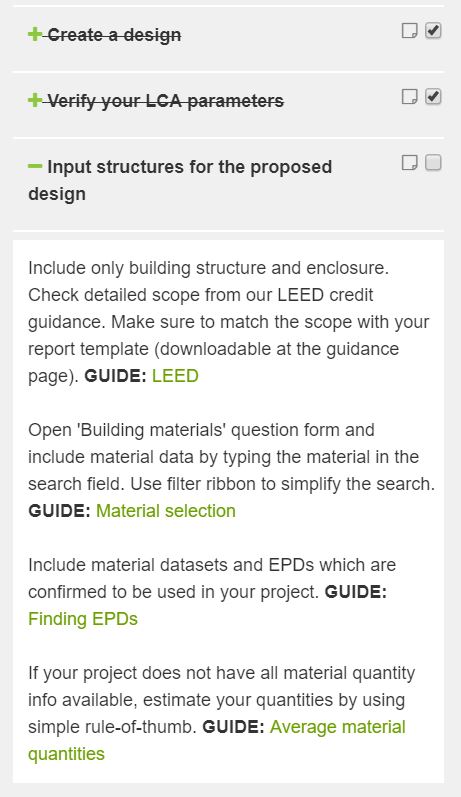Click the paragraph about estimating material quantities
The height and width of the screenshot is (797, 461).
point(222,713)
